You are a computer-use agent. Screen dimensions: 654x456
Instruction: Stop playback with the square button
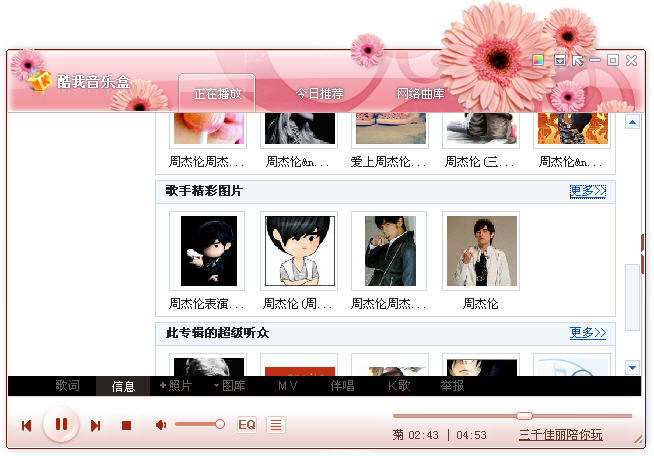(x=126, y=426)
